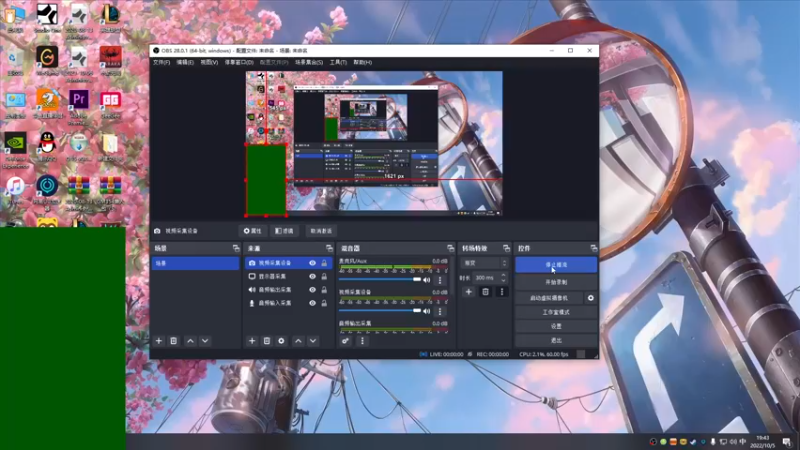This screenshot has height=450, width=800.
Task: Open the transition properties dots menu
Action: pos(502,292)
